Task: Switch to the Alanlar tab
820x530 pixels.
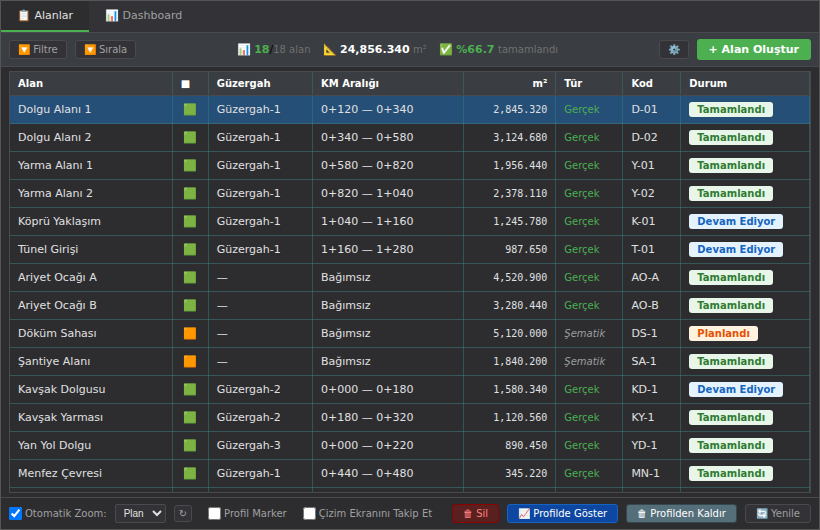Action: pos(45,15)
